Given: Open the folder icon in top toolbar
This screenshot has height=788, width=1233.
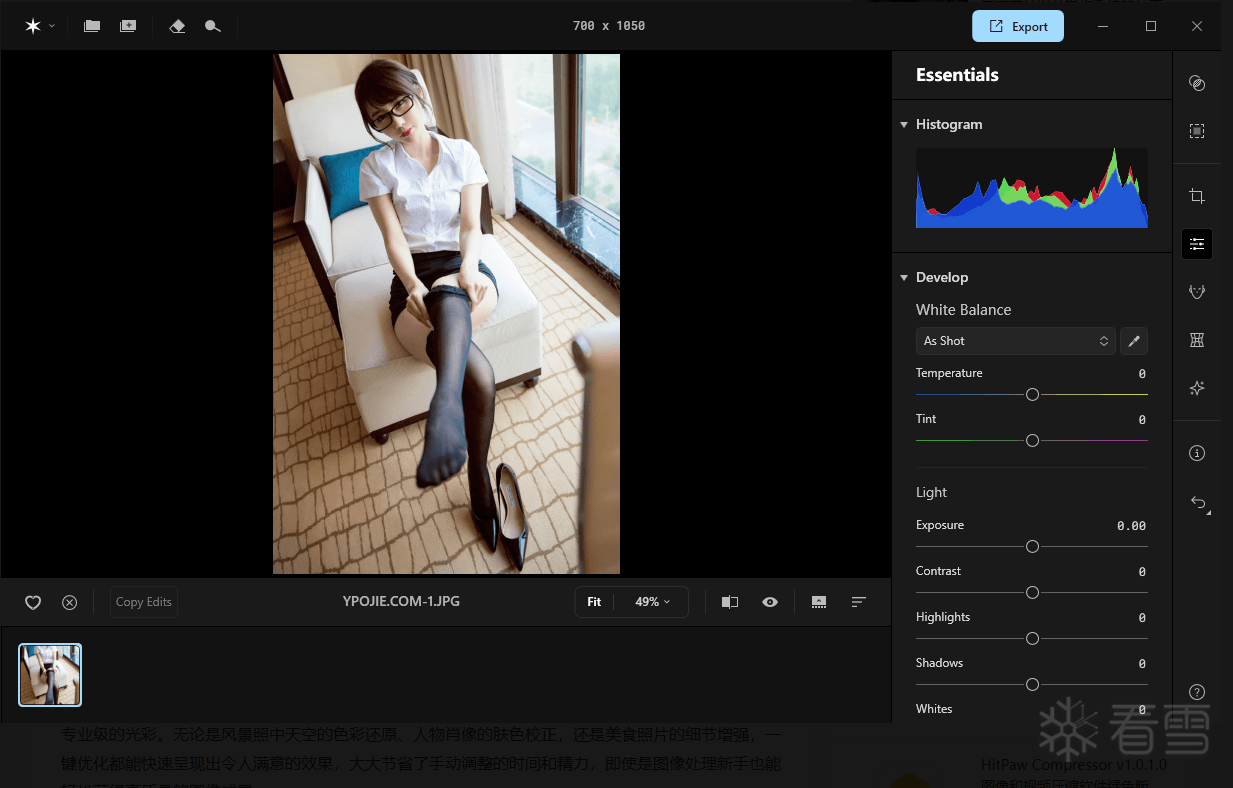Looking at the screenshot, I should [92, 26].
